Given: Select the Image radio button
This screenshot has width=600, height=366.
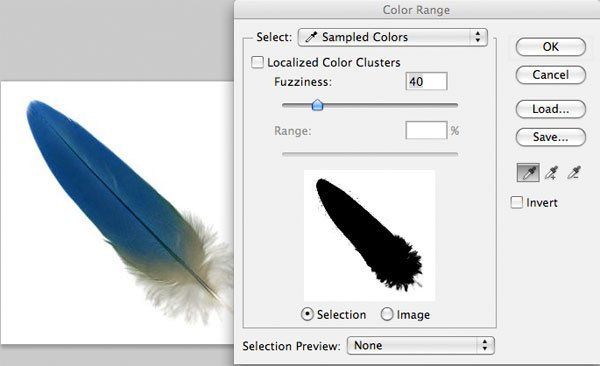Looking at the screenshot, I should point(387,314).
